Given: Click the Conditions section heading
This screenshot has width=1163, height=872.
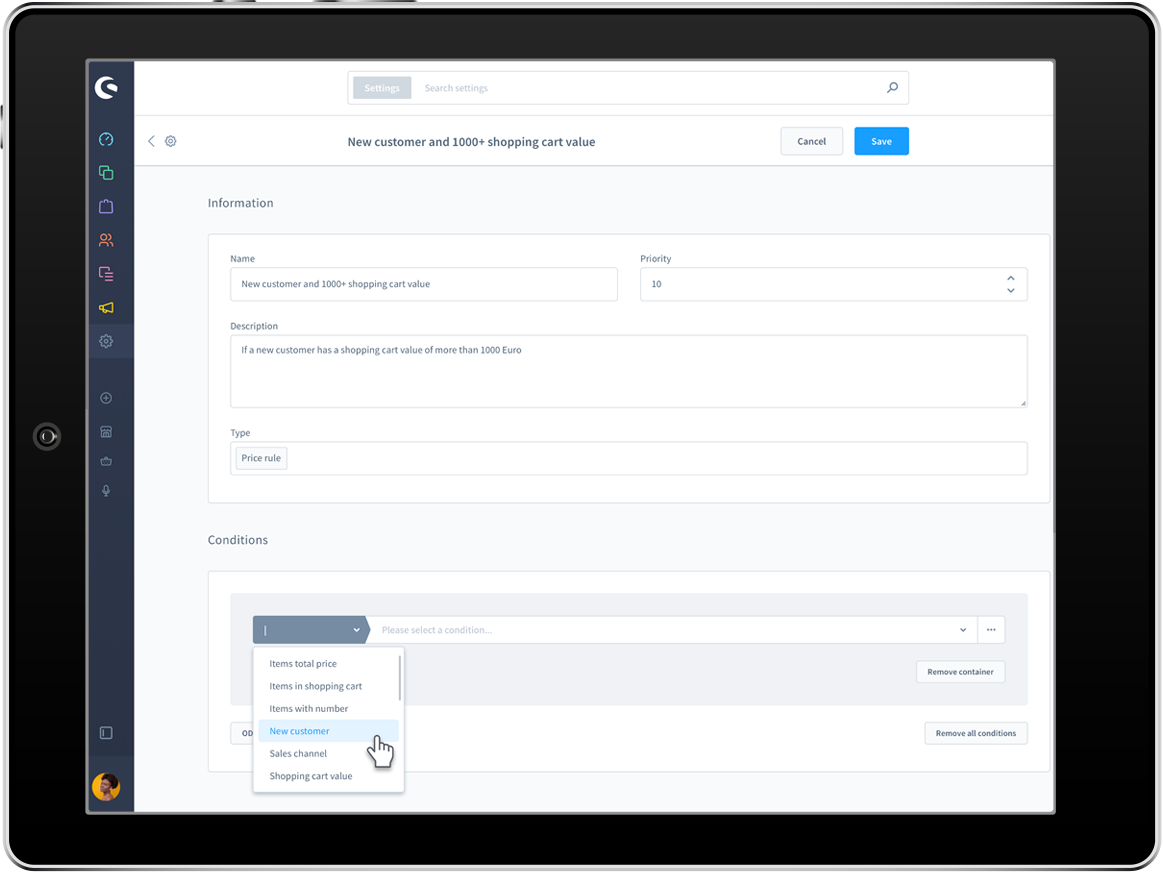Looking at the screenshot, I should (237, 540).
